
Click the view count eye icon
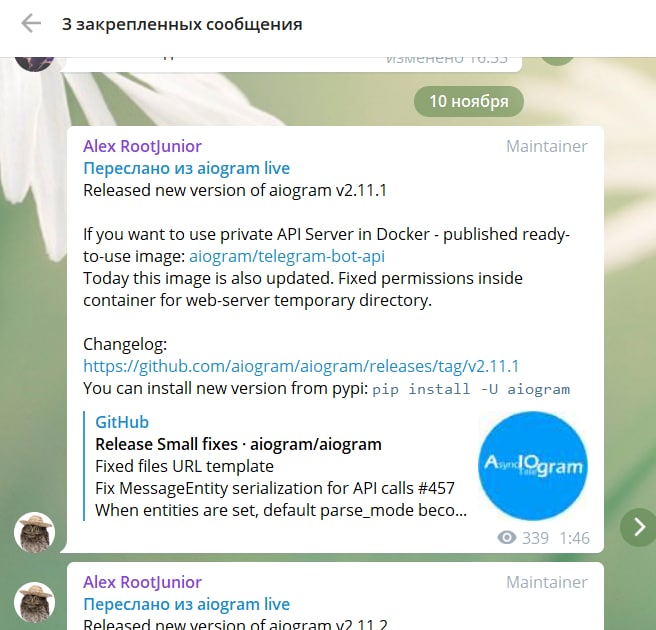[507, 538]
